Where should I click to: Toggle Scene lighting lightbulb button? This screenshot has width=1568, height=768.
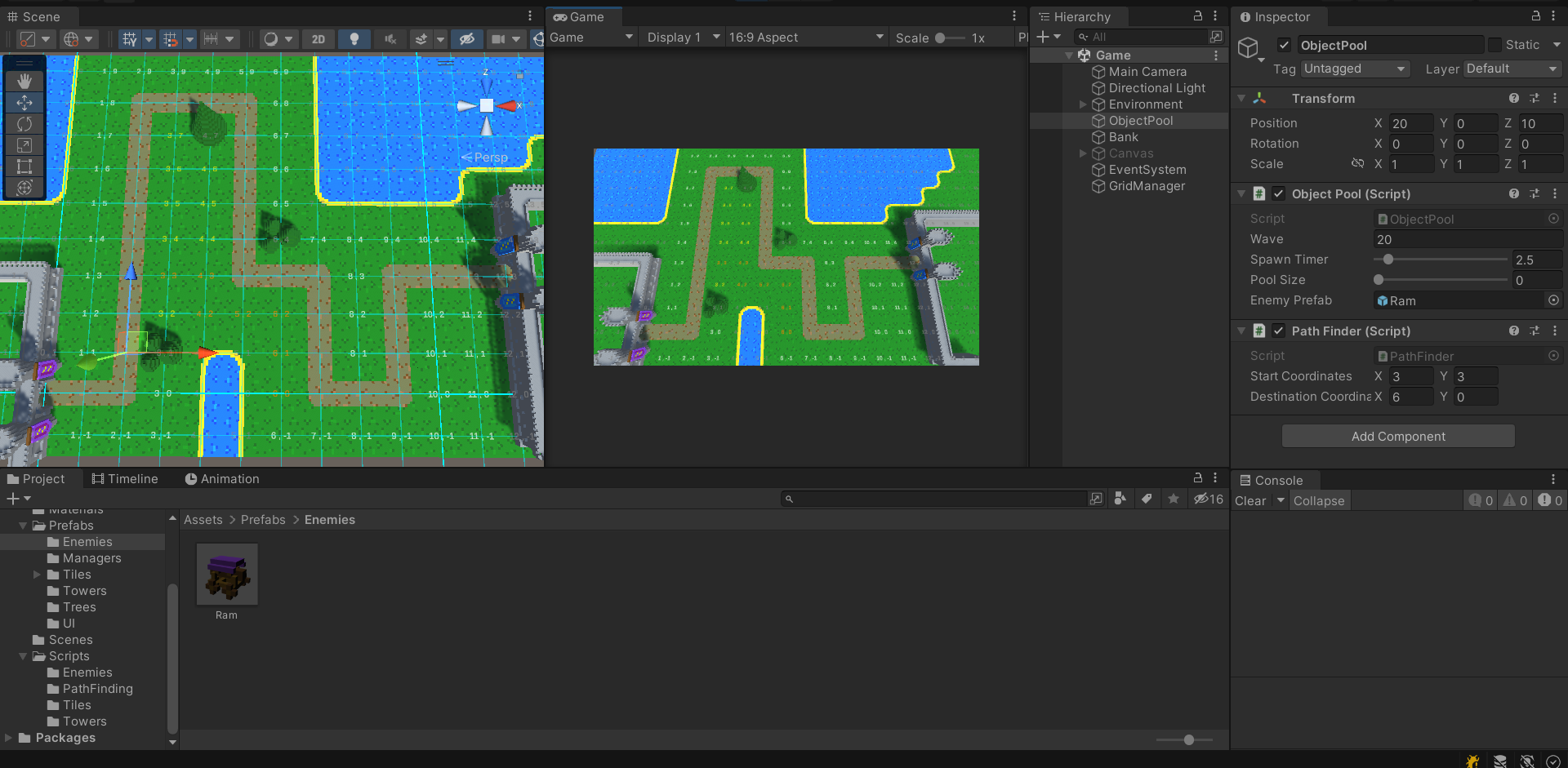pyautogui.click(x=354, y=38)
